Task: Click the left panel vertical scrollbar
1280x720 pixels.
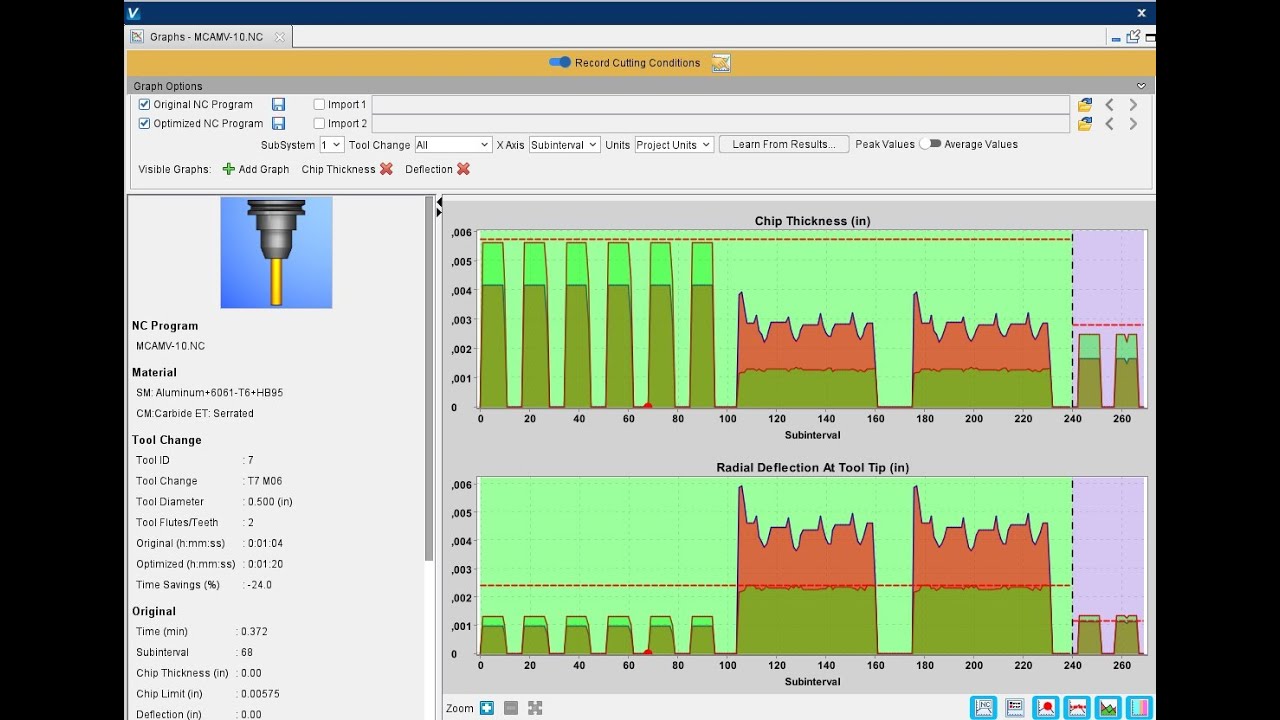Action: pos(430,380)
